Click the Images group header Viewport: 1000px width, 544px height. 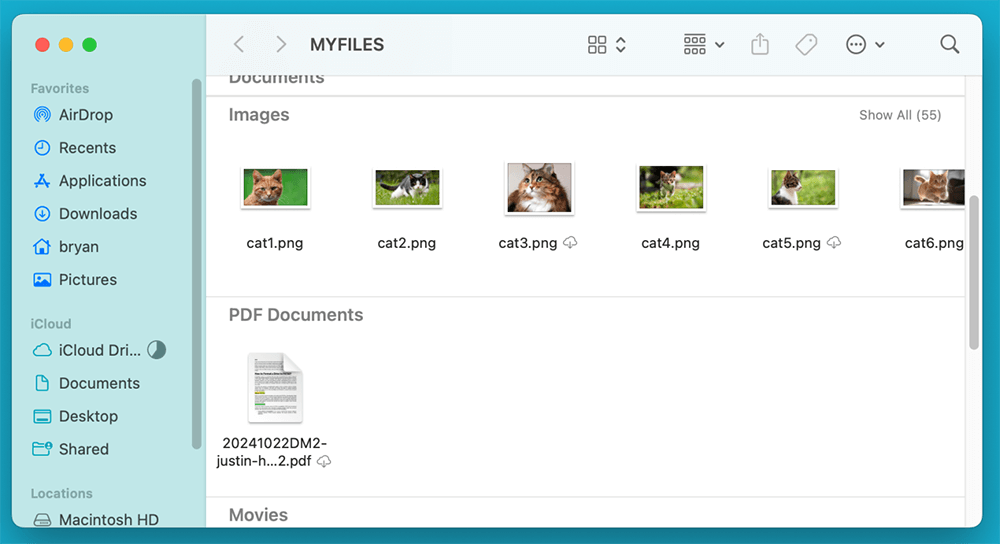click(x=259, y=115)
